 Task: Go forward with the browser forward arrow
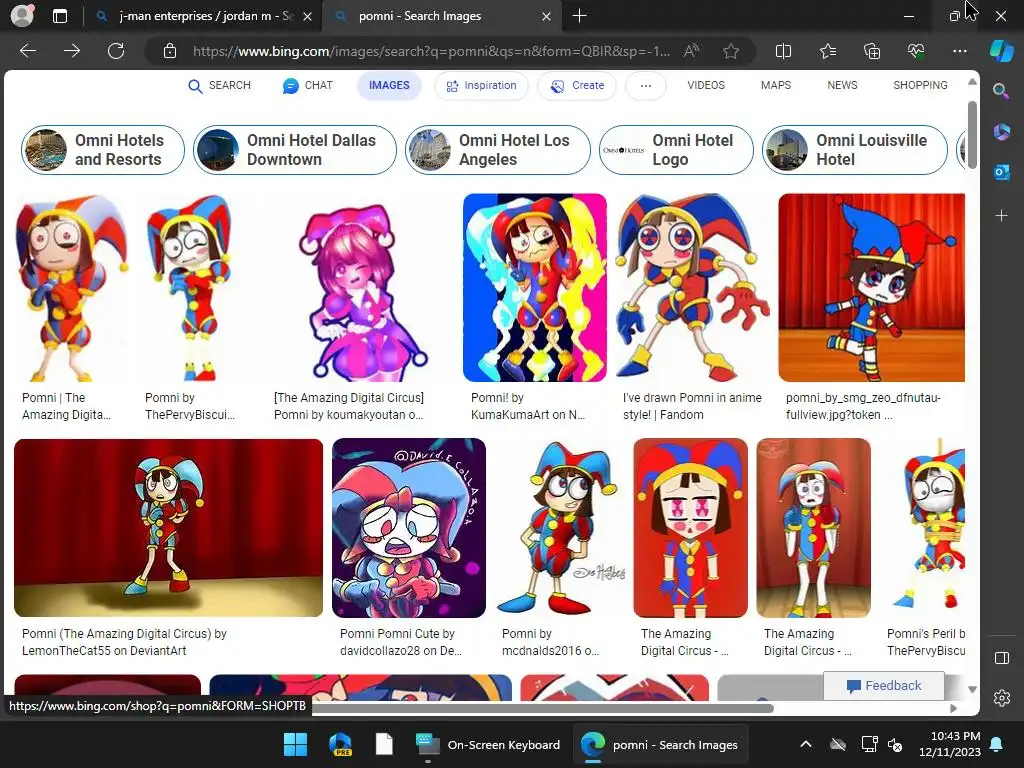click(72, 51)
